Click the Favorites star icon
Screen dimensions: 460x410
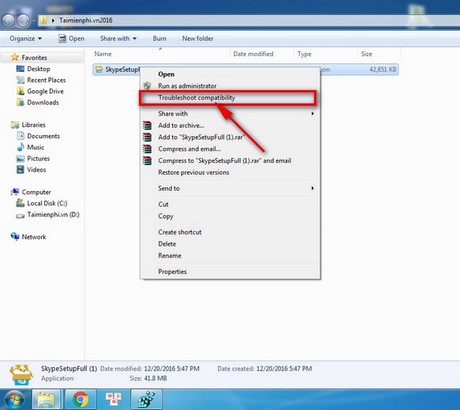coord(15,57)
